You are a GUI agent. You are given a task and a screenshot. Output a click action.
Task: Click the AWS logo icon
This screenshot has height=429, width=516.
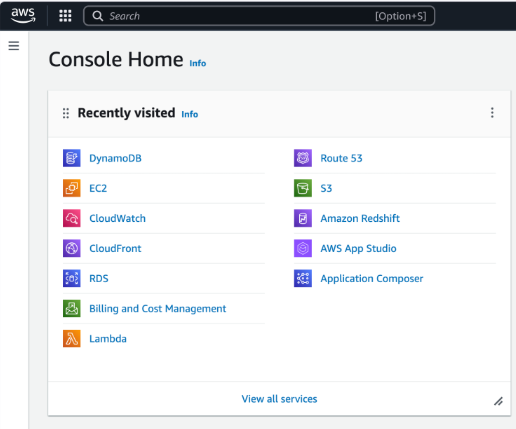(x=23, y=15)
